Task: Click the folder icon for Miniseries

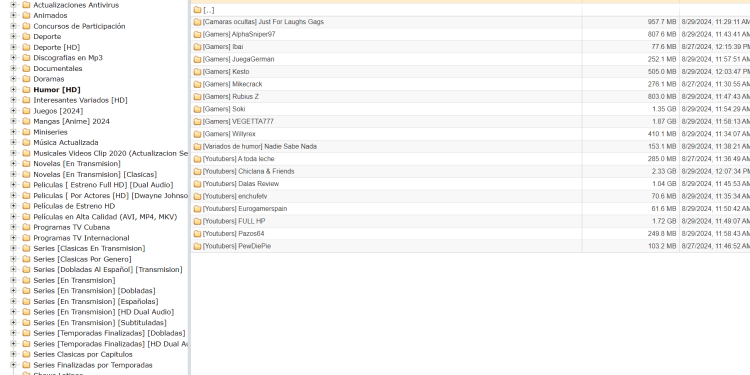Action: pos(26,132)
